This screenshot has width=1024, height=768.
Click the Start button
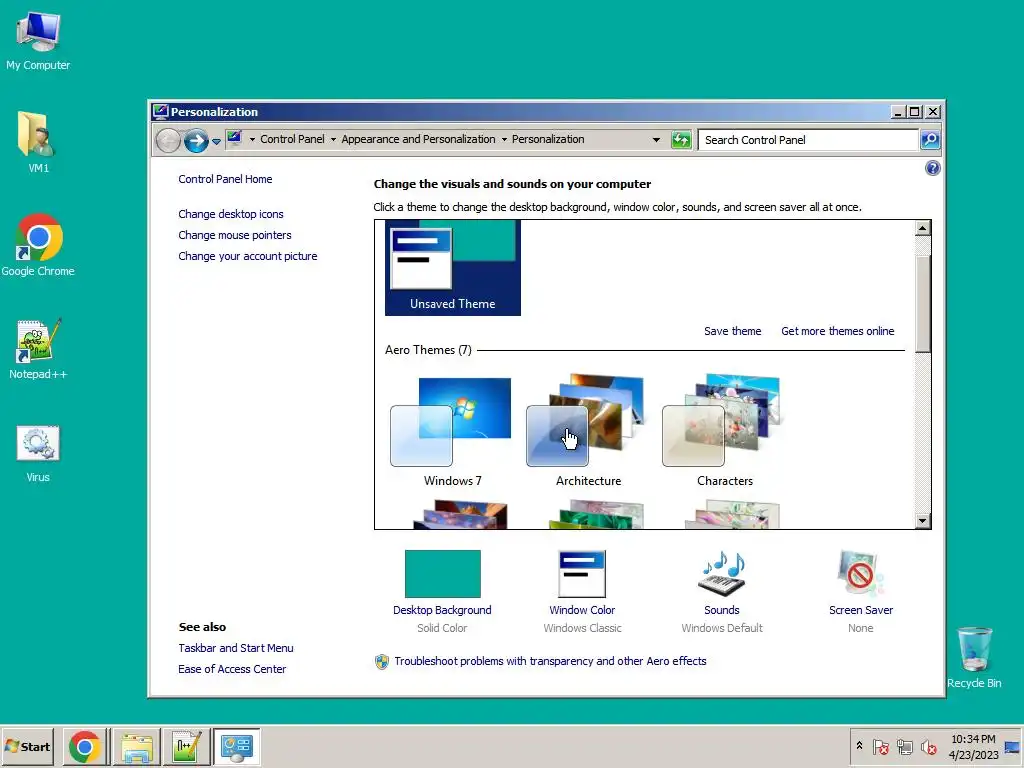[x=27, y=746]
